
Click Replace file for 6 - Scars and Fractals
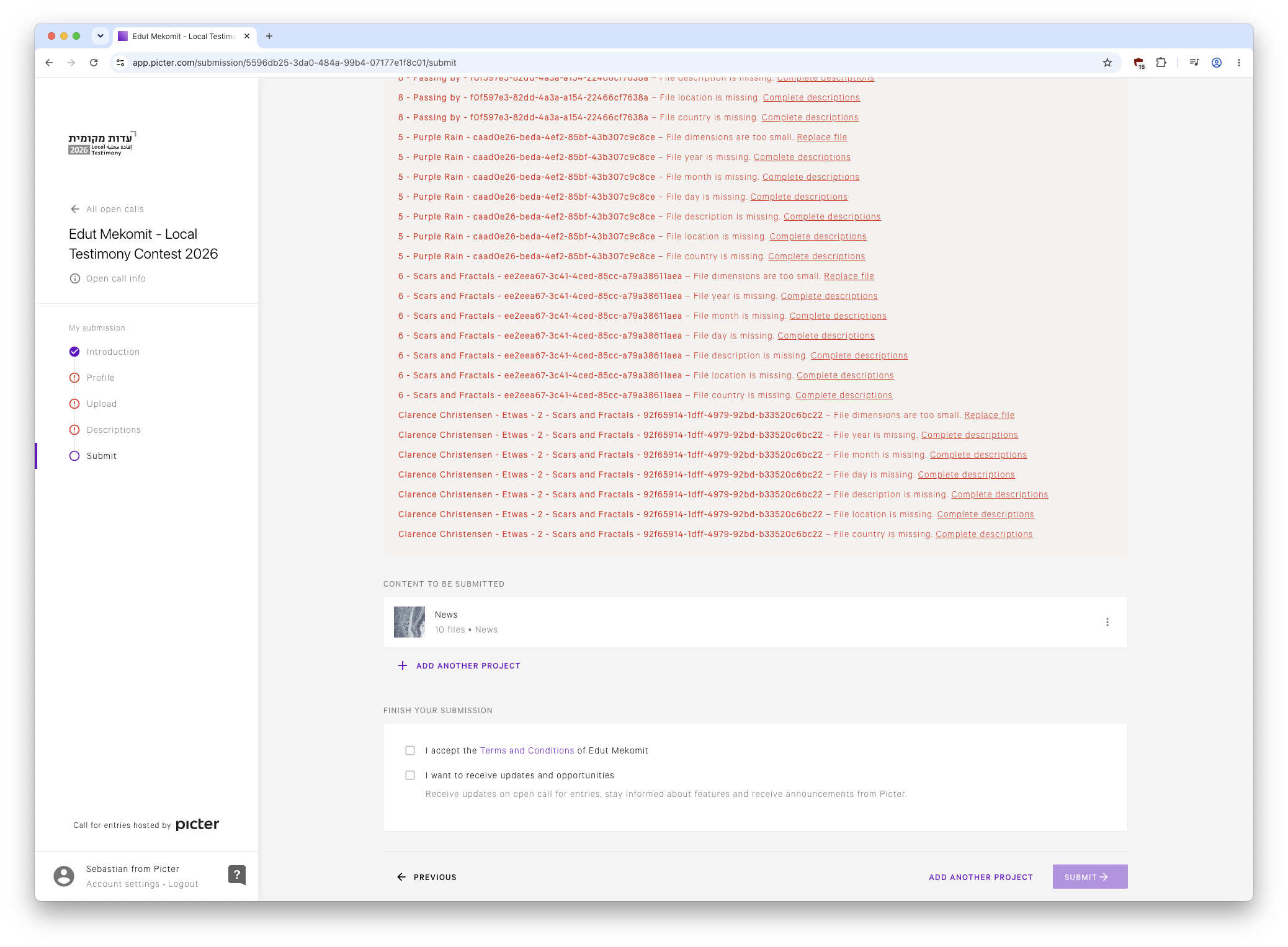click(849, 276)
